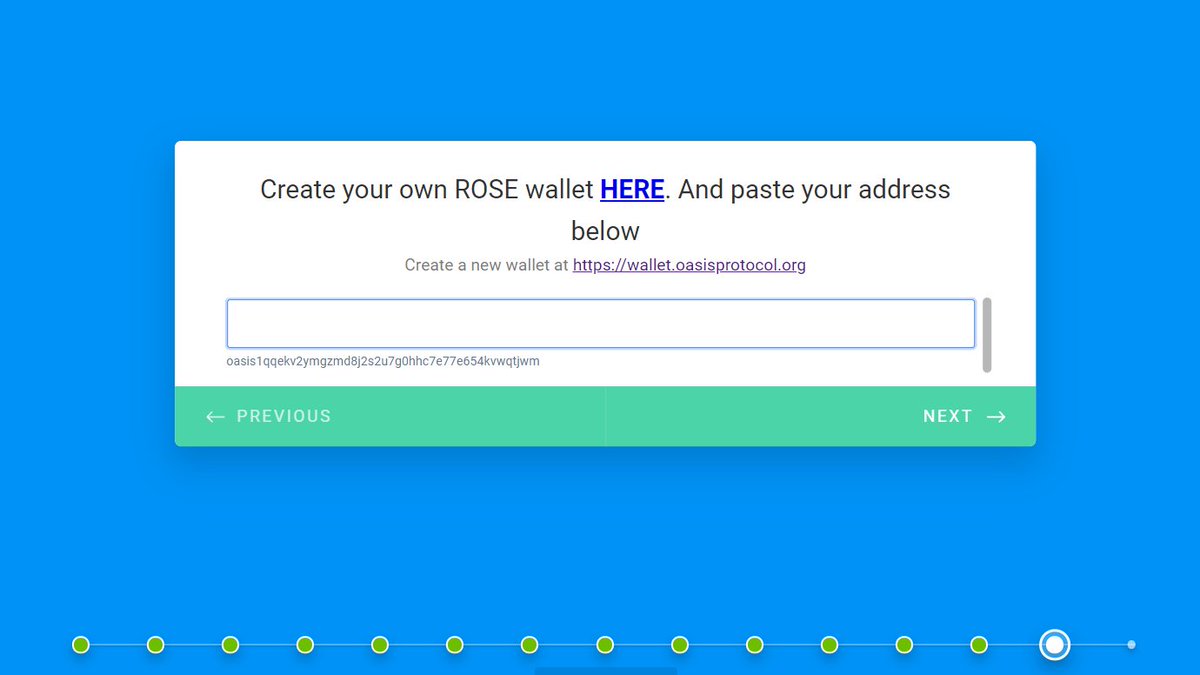Jump to the second green progress step dot
Viewport: 1200px width, 675px height.
click(x=156, y=645)
